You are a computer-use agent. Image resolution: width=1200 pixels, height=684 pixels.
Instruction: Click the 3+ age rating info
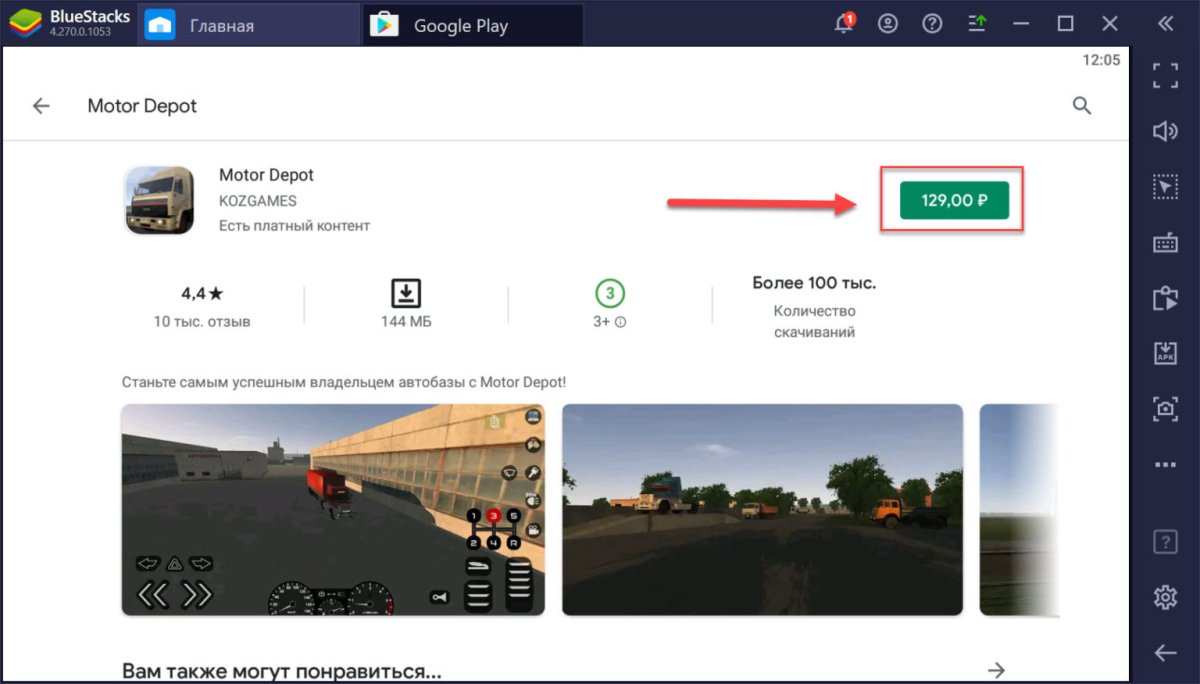pyautogui.click(x=609, y=322)
